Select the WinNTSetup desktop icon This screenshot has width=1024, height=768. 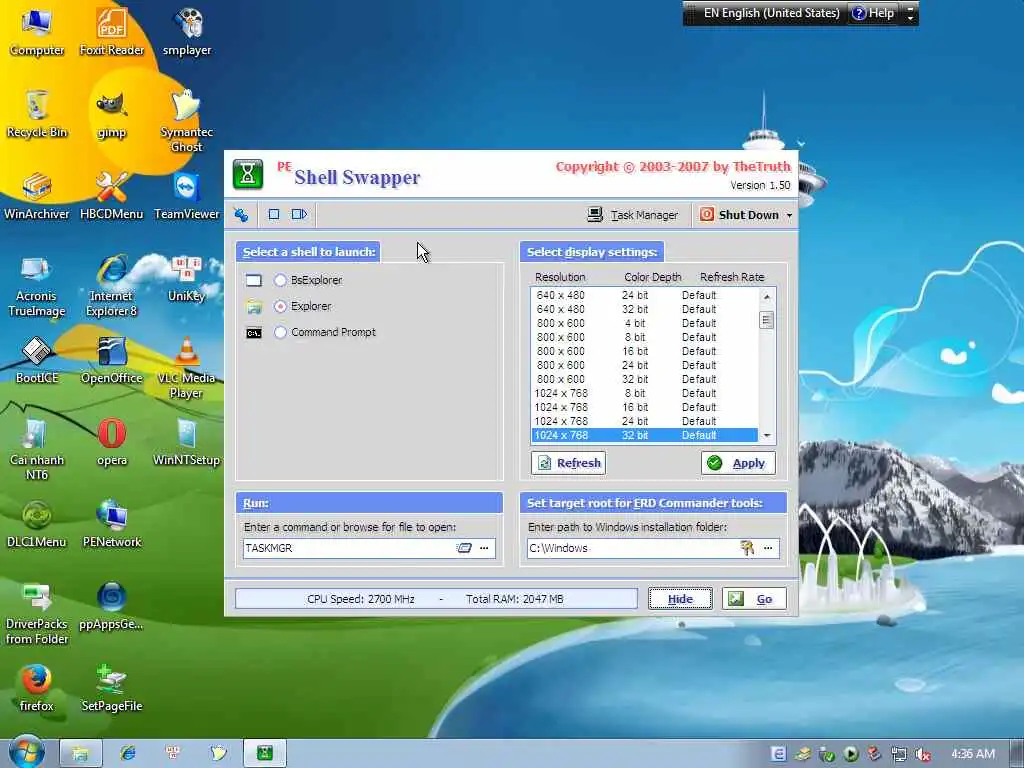(x=187, y=443)
